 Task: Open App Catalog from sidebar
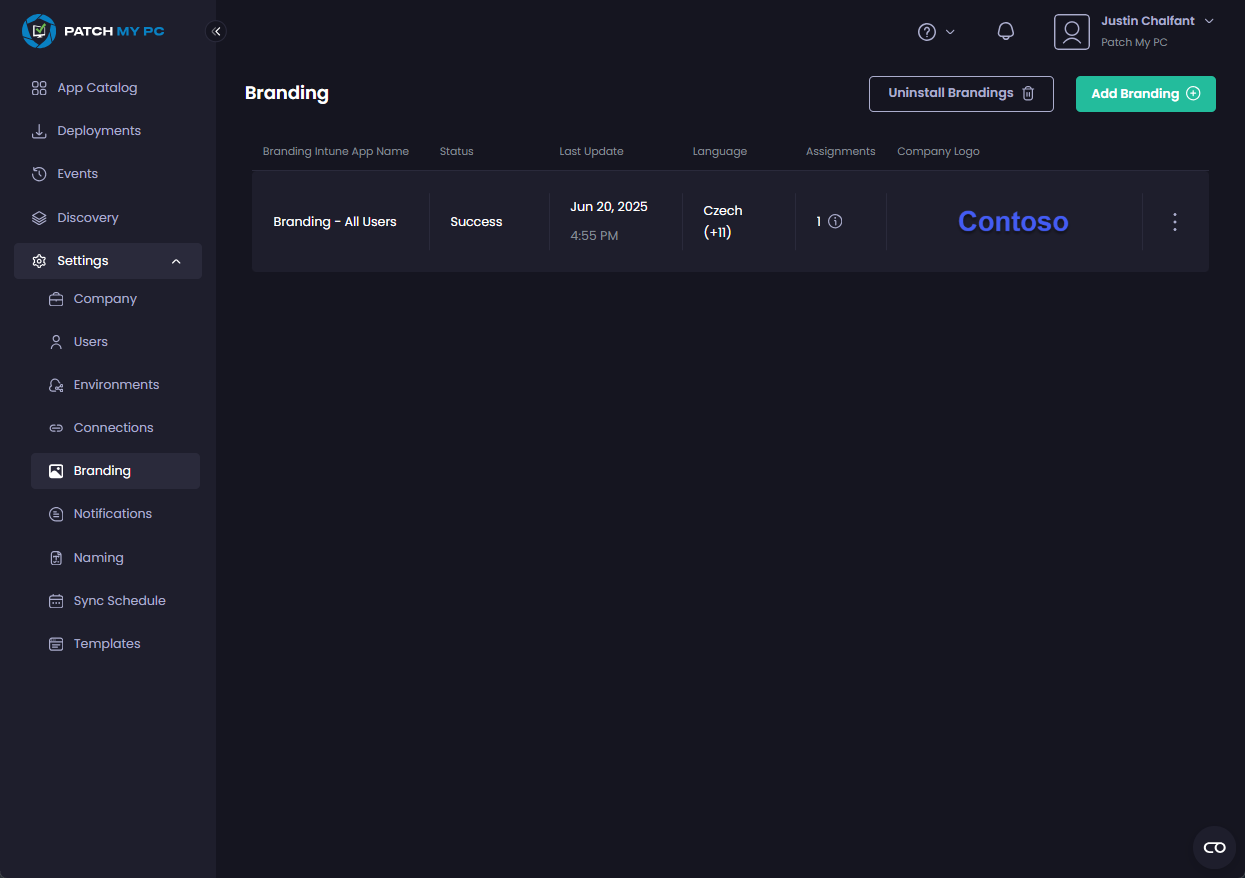point(97,88)
